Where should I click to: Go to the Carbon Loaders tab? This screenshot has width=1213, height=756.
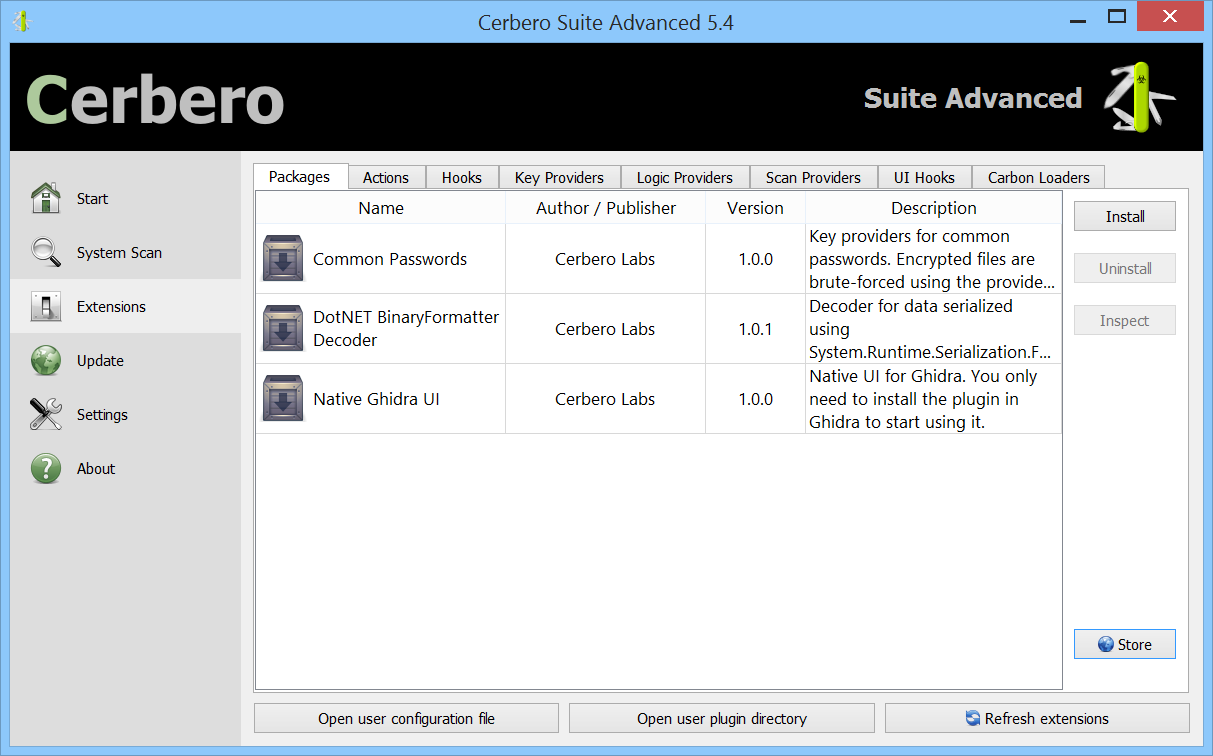pyautogui.click(x=1039, y=178)
